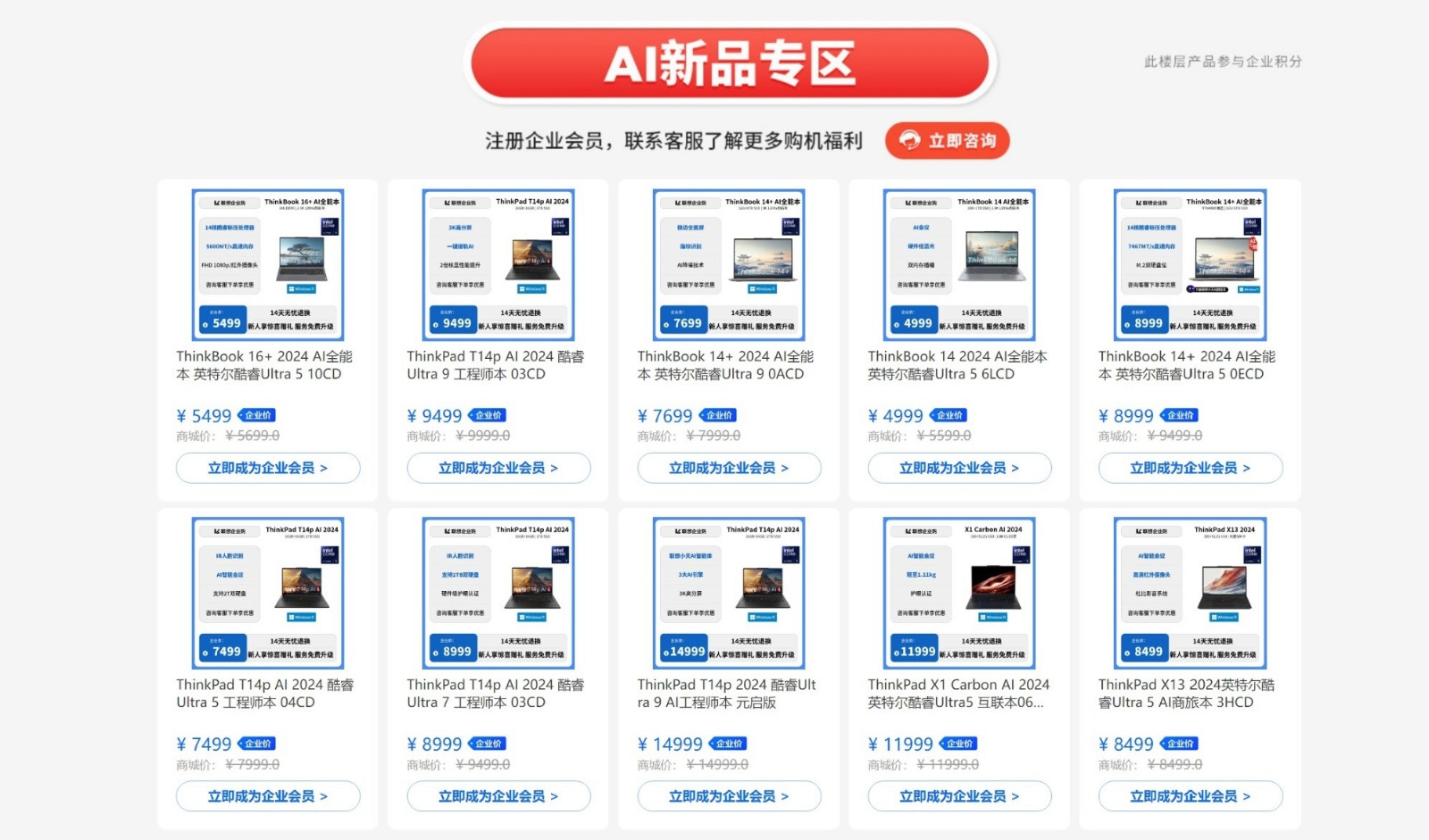Click the ¥ 7699 enterprise price
This screenshot has height=840, width=1429.
click(664, 416)
